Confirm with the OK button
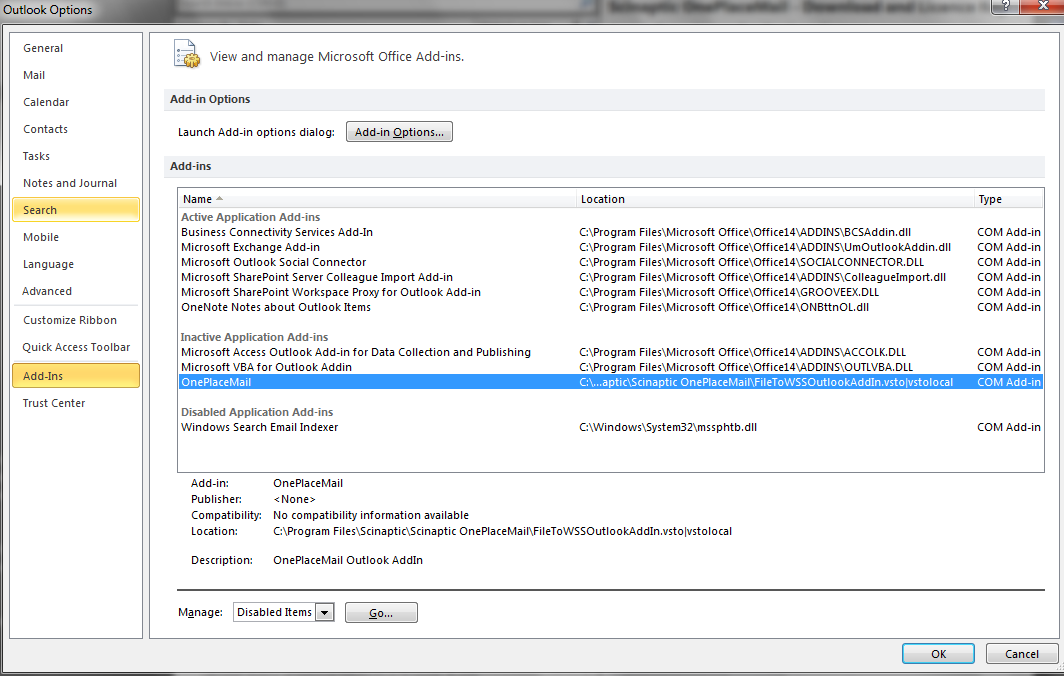Screen dimensions: 1064x676 (938, 654)
